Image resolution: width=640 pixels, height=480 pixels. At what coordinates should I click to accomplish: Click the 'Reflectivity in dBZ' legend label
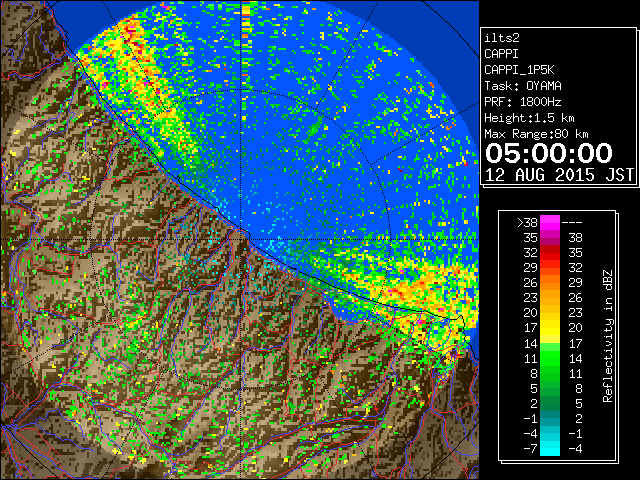pos(607,336)
